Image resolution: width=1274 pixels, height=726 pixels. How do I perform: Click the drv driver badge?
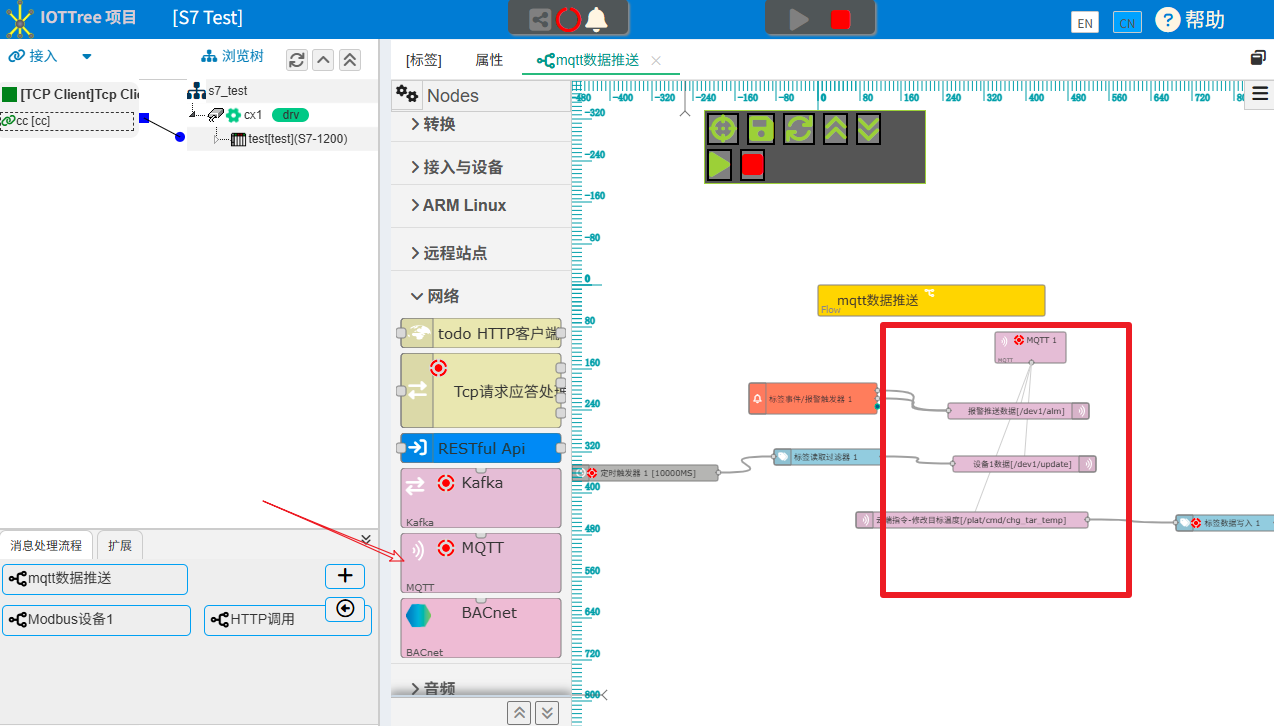click(x=290, y=115)
